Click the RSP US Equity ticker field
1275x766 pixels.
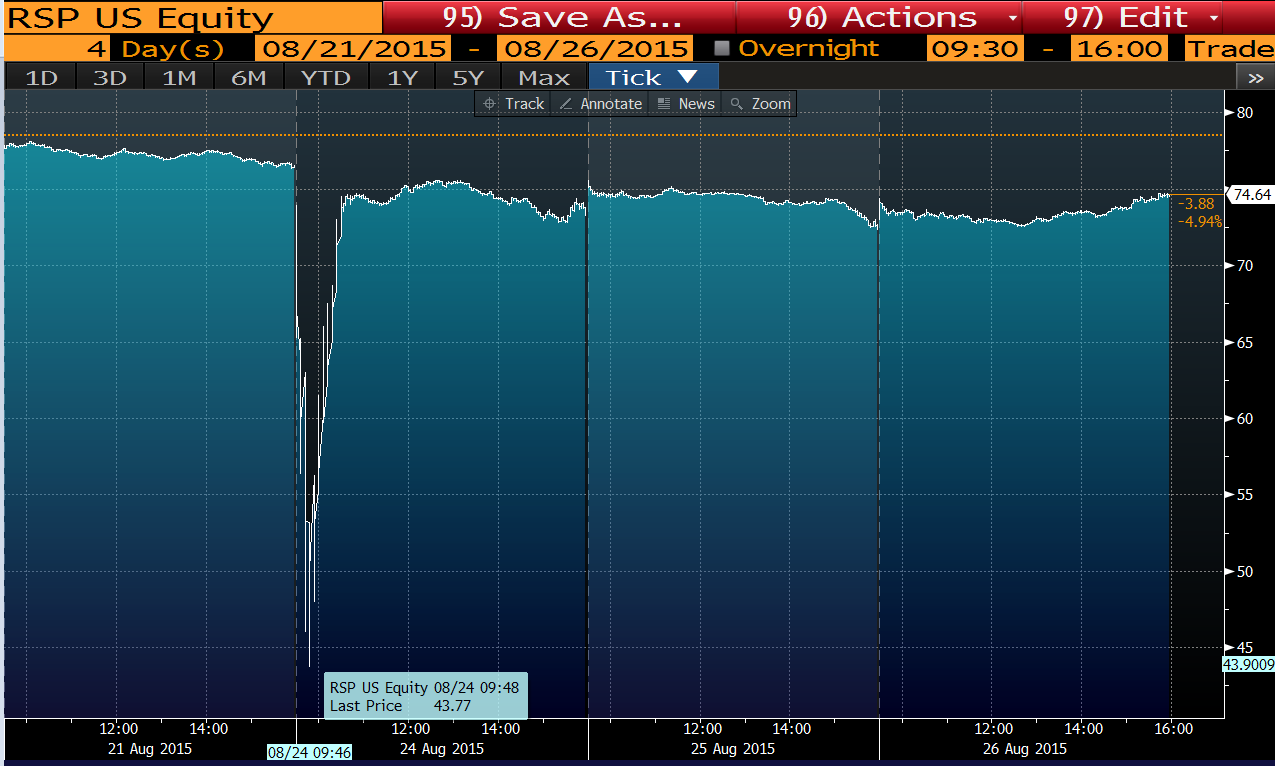click(x=140, y=17)
